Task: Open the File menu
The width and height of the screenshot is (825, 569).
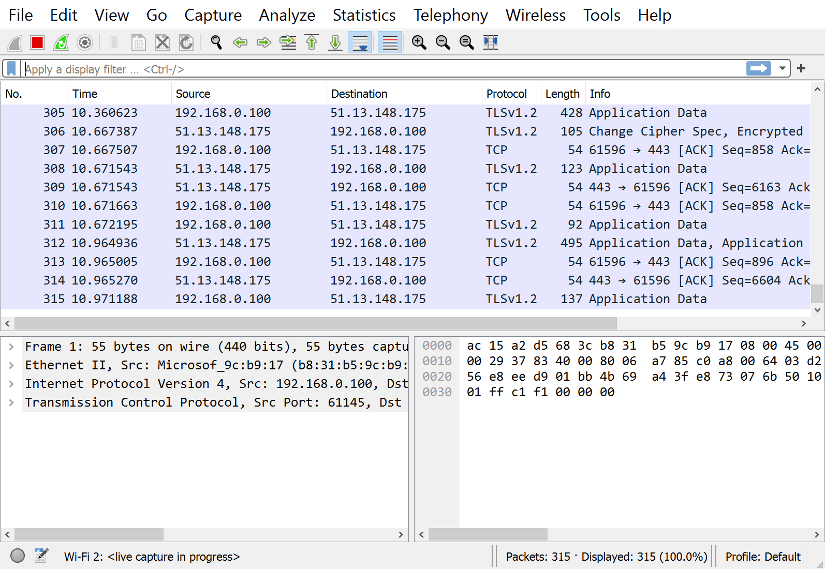Action: tap(21, 15)
